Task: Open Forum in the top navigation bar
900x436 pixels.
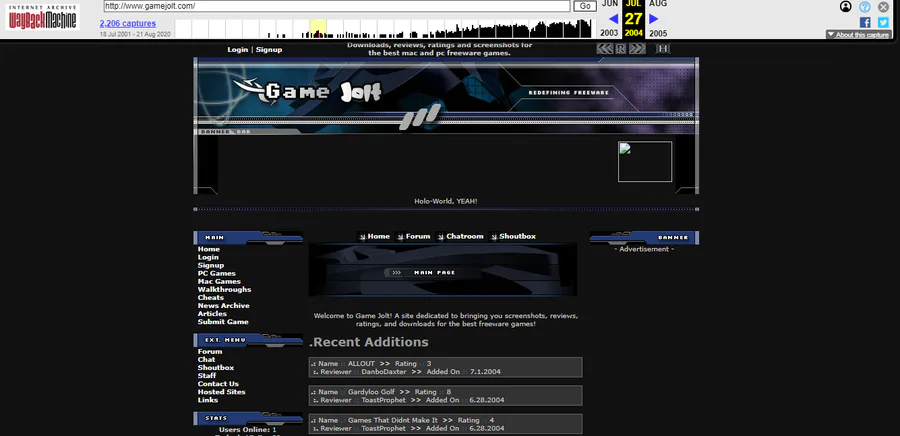Action: click(x=418, y=236)
